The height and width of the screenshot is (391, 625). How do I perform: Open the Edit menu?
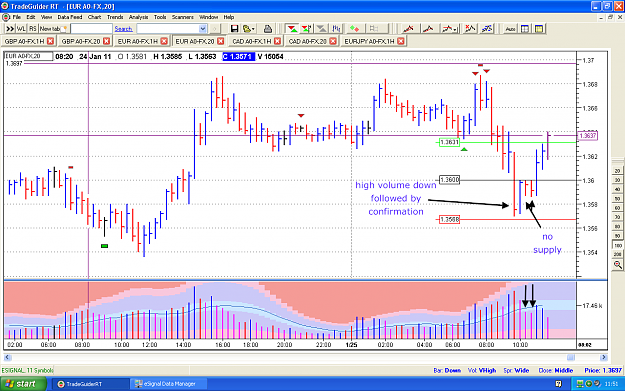pos(31,17)
